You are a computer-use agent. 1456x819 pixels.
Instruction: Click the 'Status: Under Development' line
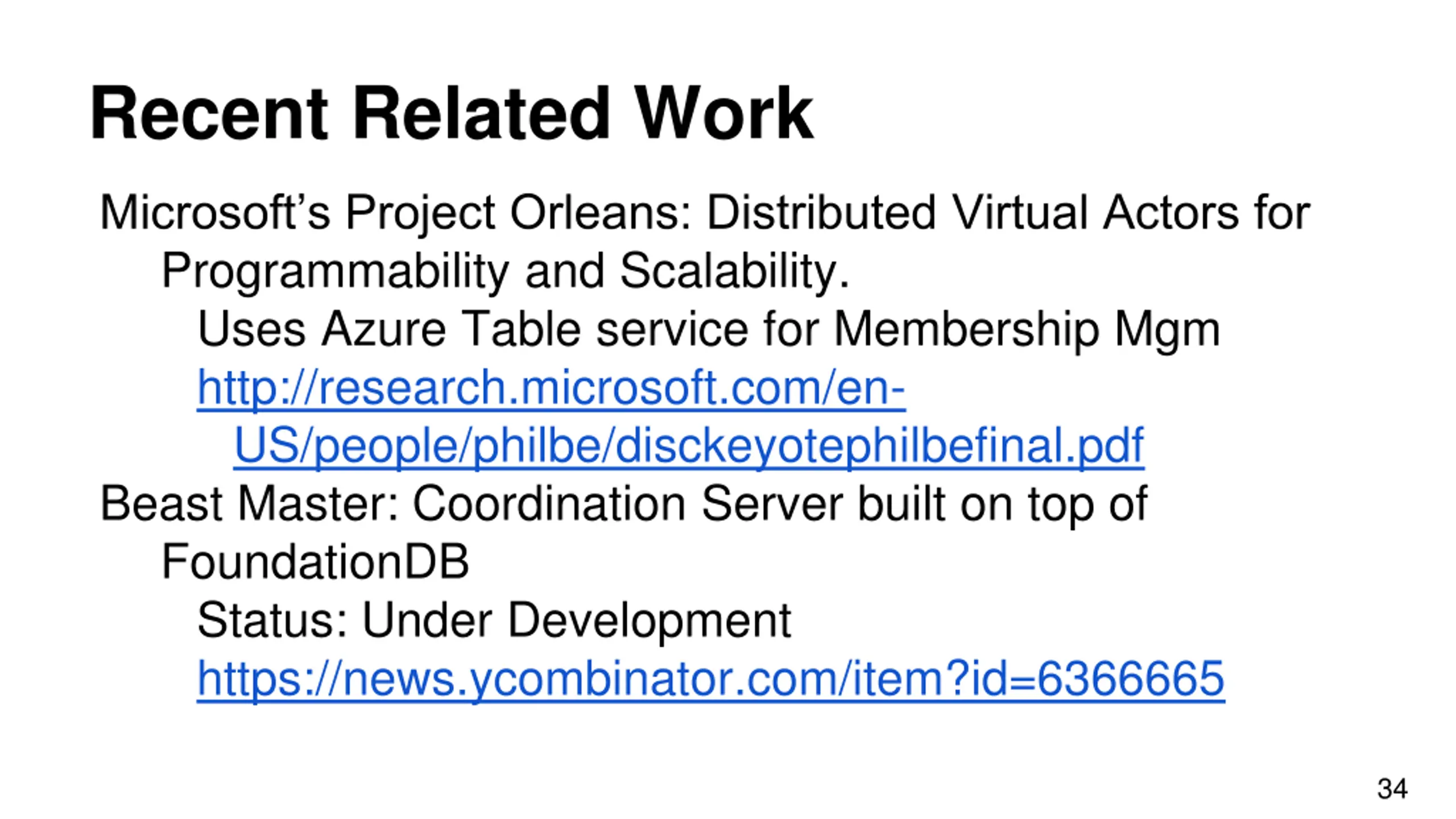point(494,620)
